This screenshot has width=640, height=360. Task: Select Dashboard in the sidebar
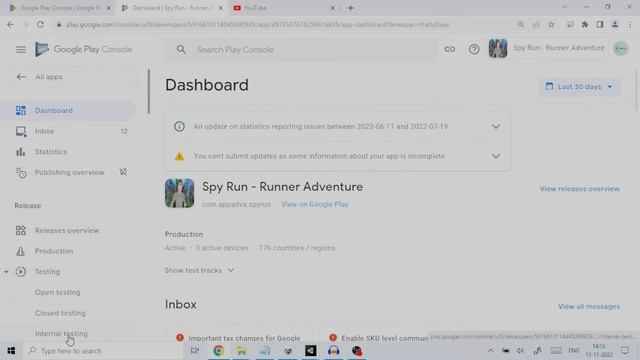pyautogui.click(x=68, y=111)
